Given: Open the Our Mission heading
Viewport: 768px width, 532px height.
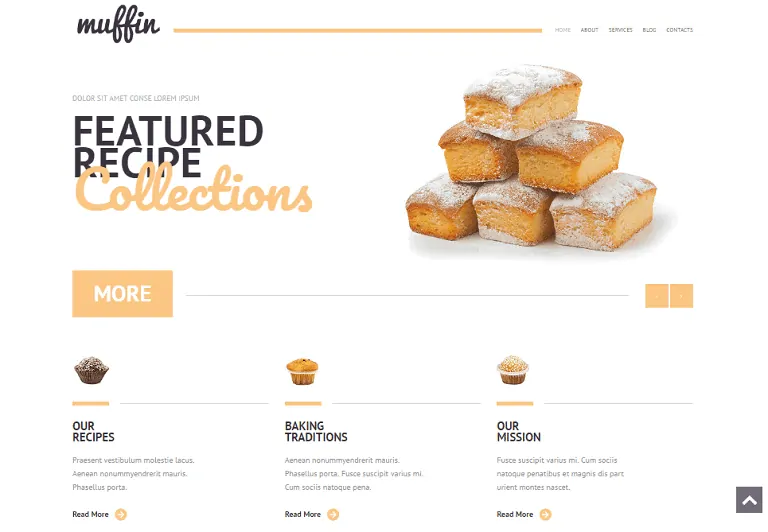Looking at the screenshot, I should coord(519,432).
